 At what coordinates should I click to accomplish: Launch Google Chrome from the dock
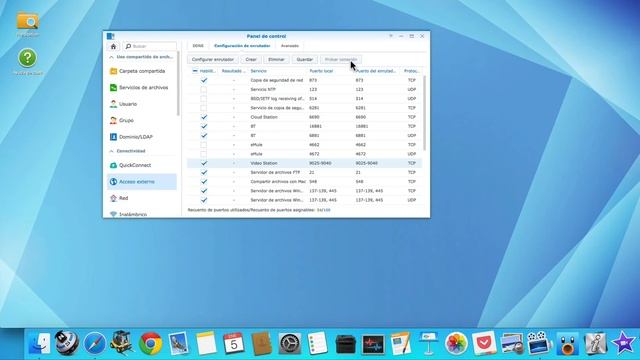[150, 343]
